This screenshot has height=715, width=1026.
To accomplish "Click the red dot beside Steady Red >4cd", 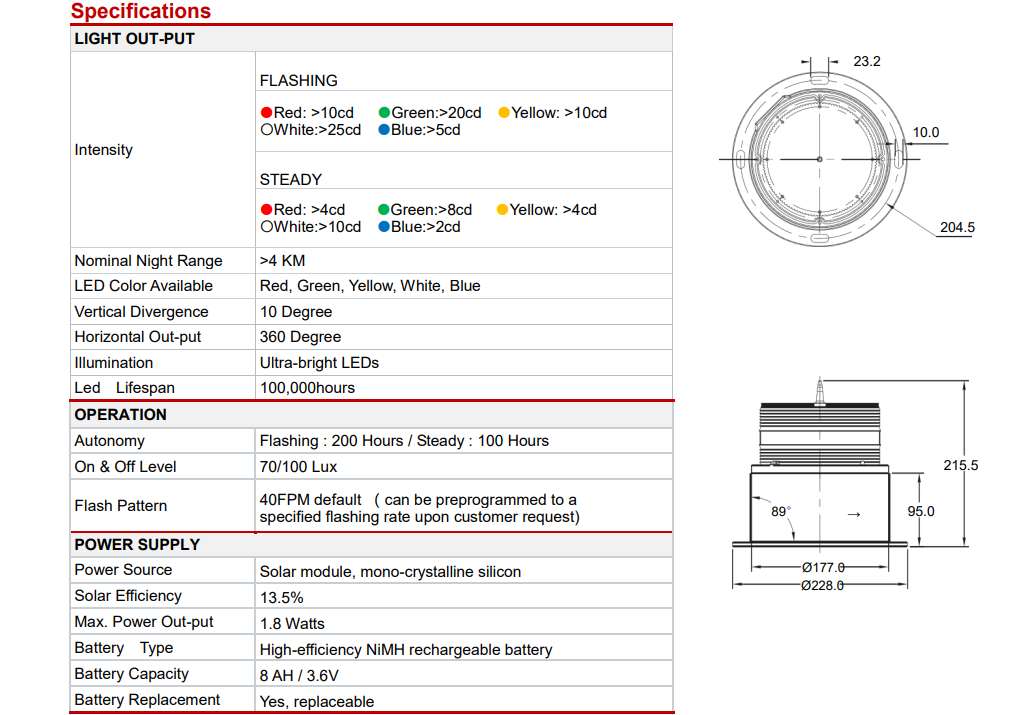I will [266, 210].
